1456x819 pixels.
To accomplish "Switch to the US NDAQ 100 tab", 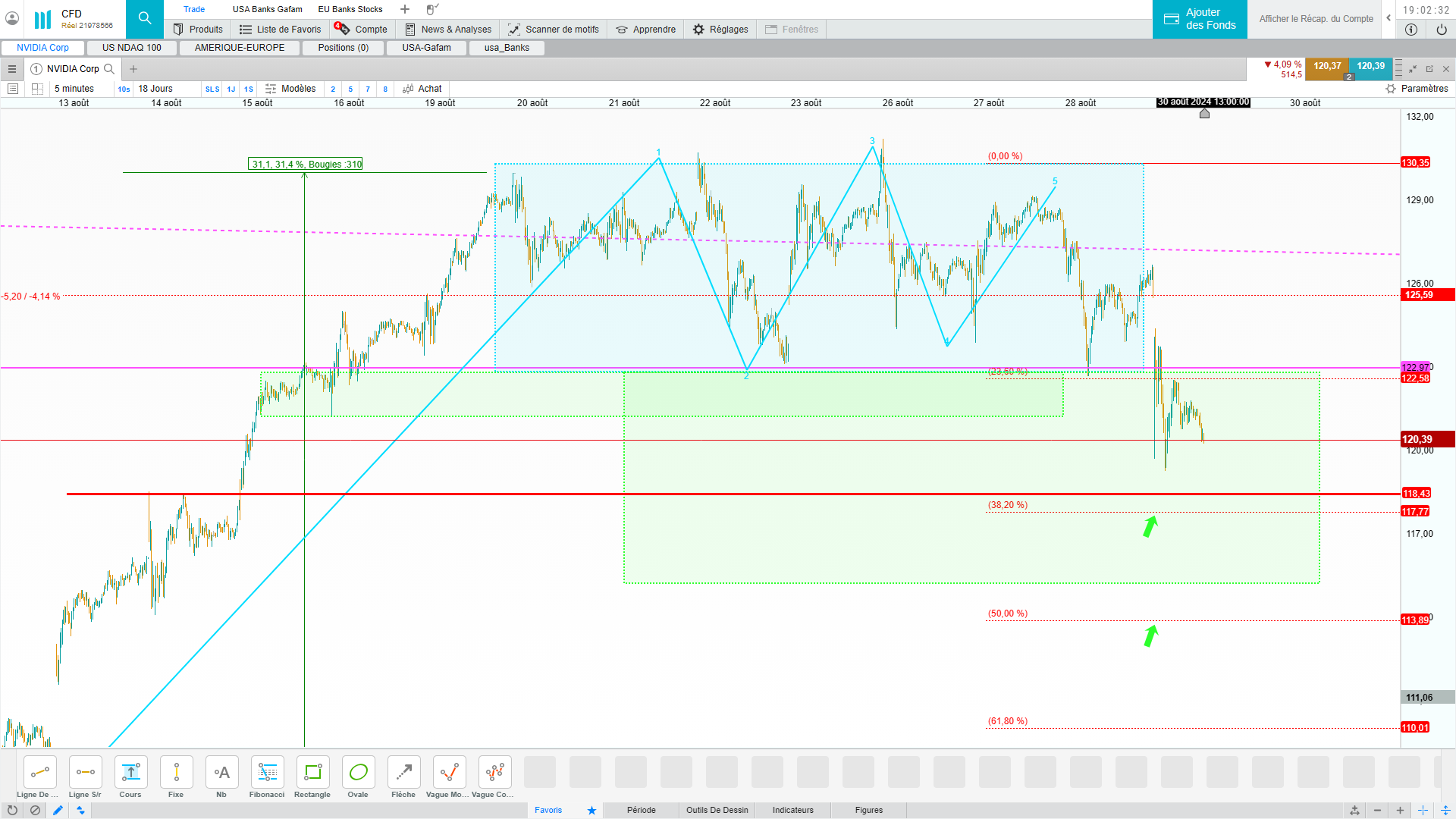I will coord(132,48).
